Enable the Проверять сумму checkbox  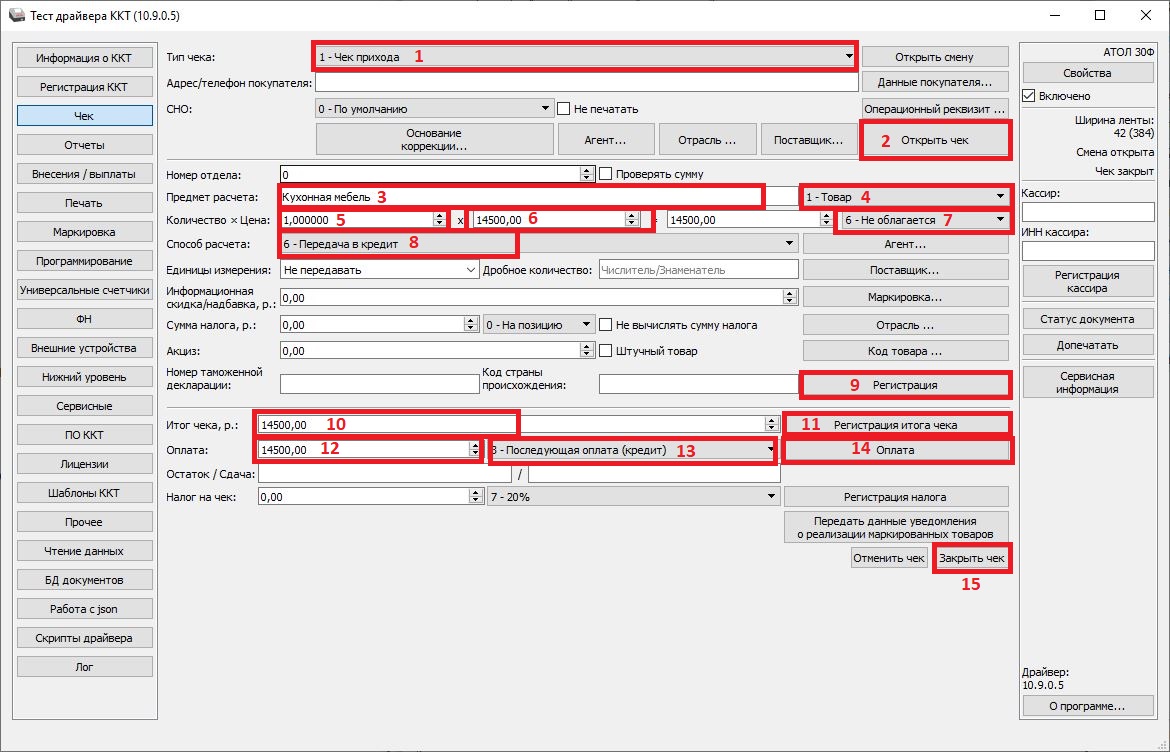coord(605,174)
